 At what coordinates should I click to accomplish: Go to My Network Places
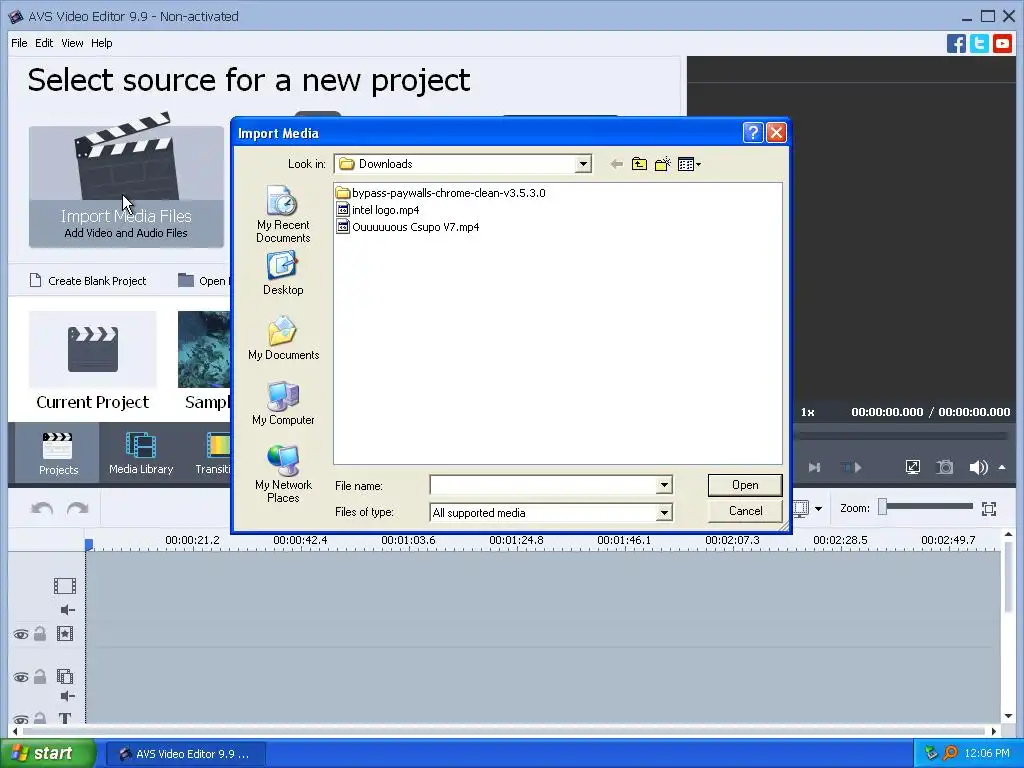[283, 473]
